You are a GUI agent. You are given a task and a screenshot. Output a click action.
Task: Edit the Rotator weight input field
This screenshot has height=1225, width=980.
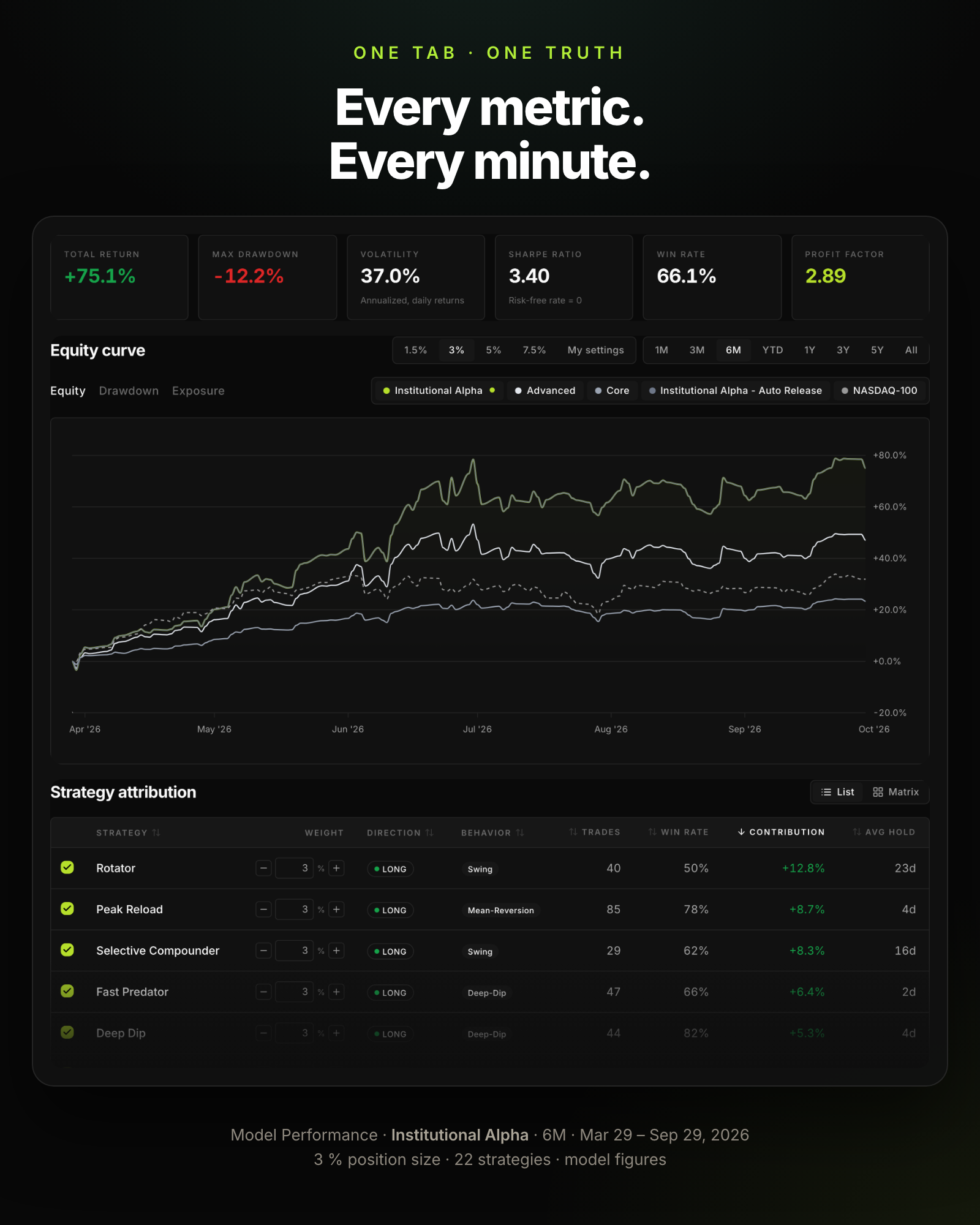point(294,868)
